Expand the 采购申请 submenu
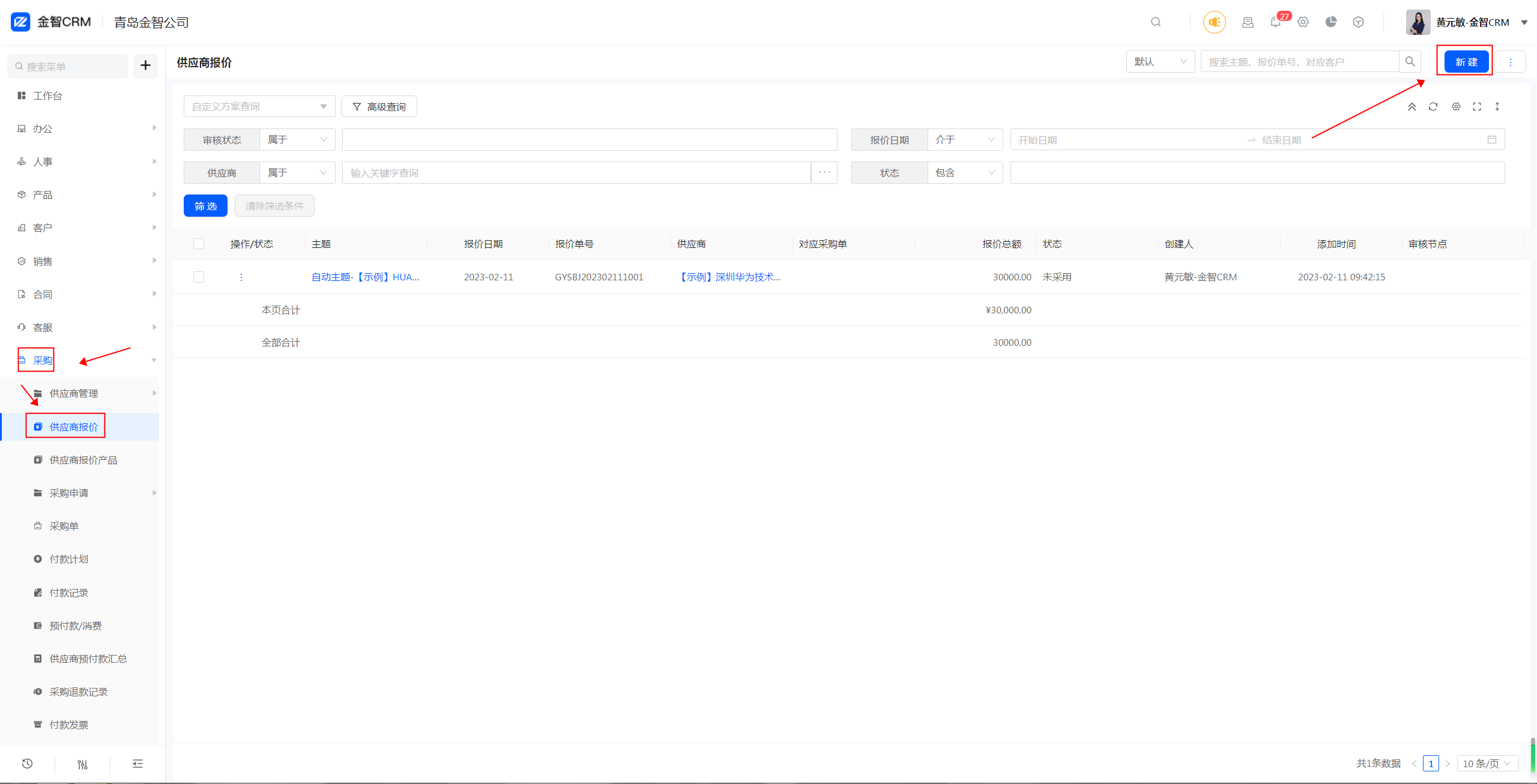1537x784 pixels. 80,493
